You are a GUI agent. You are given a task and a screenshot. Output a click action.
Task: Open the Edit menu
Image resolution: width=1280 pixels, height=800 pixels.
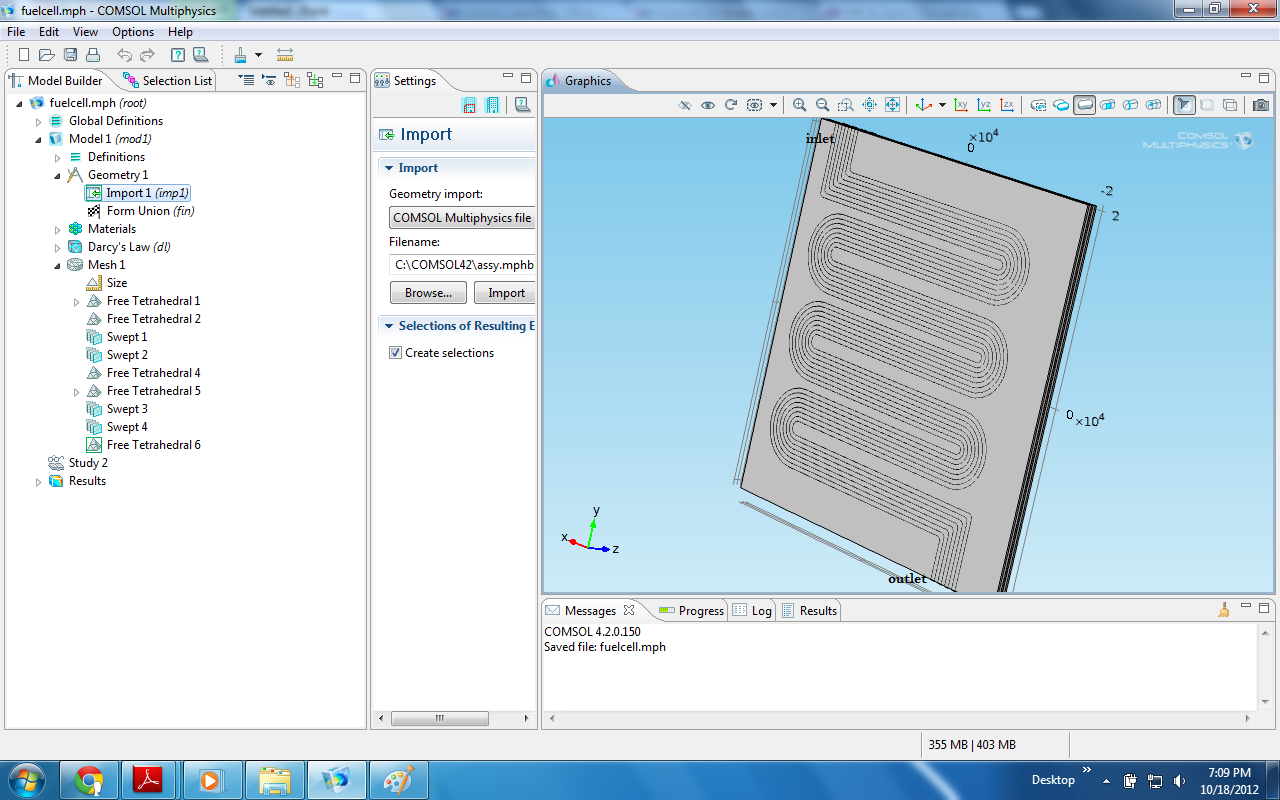pos(49,32)
